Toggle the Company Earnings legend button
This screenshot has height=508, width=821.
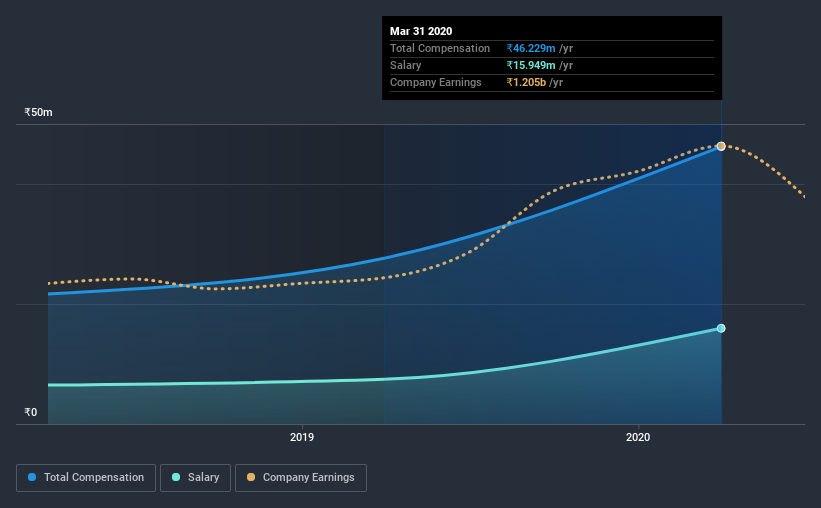coord(301,478)
